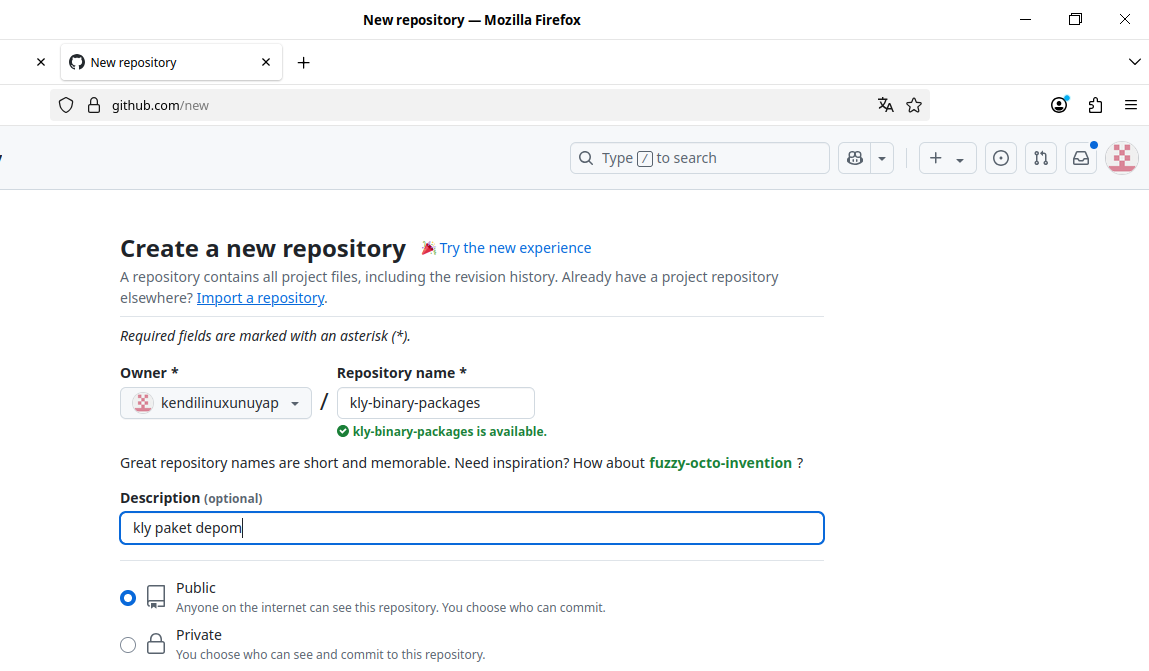Expand the Owner dropdown kendilinuxunuyap
The height and width of the screenshot is (671, 1149).
(216, 403)
